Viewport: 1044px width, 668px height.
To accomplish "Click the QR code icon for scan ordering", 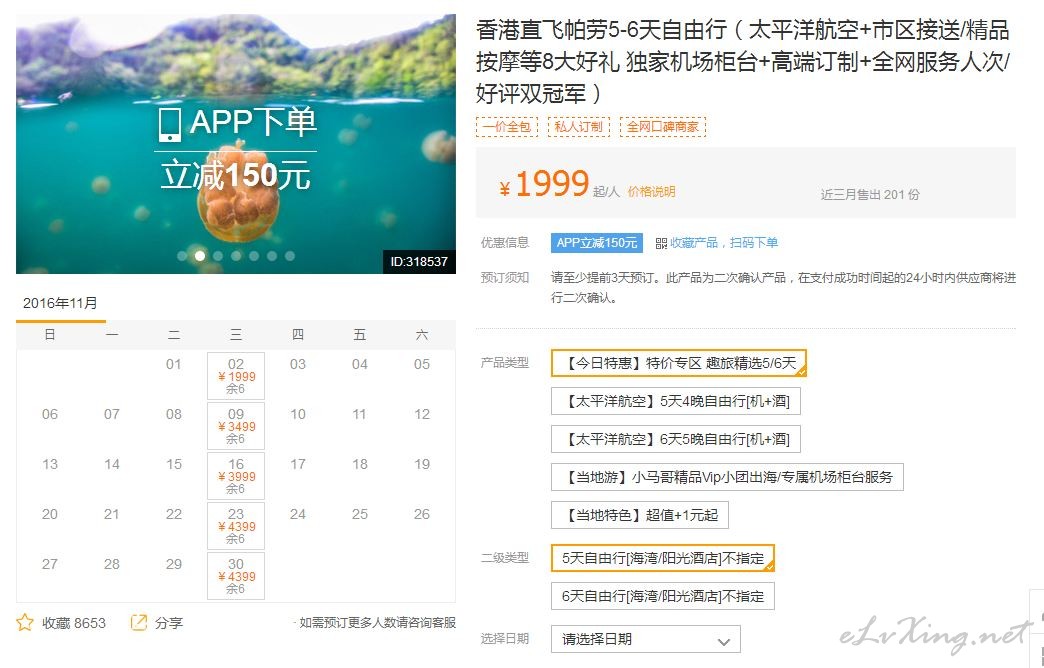I will pos(661,243).
